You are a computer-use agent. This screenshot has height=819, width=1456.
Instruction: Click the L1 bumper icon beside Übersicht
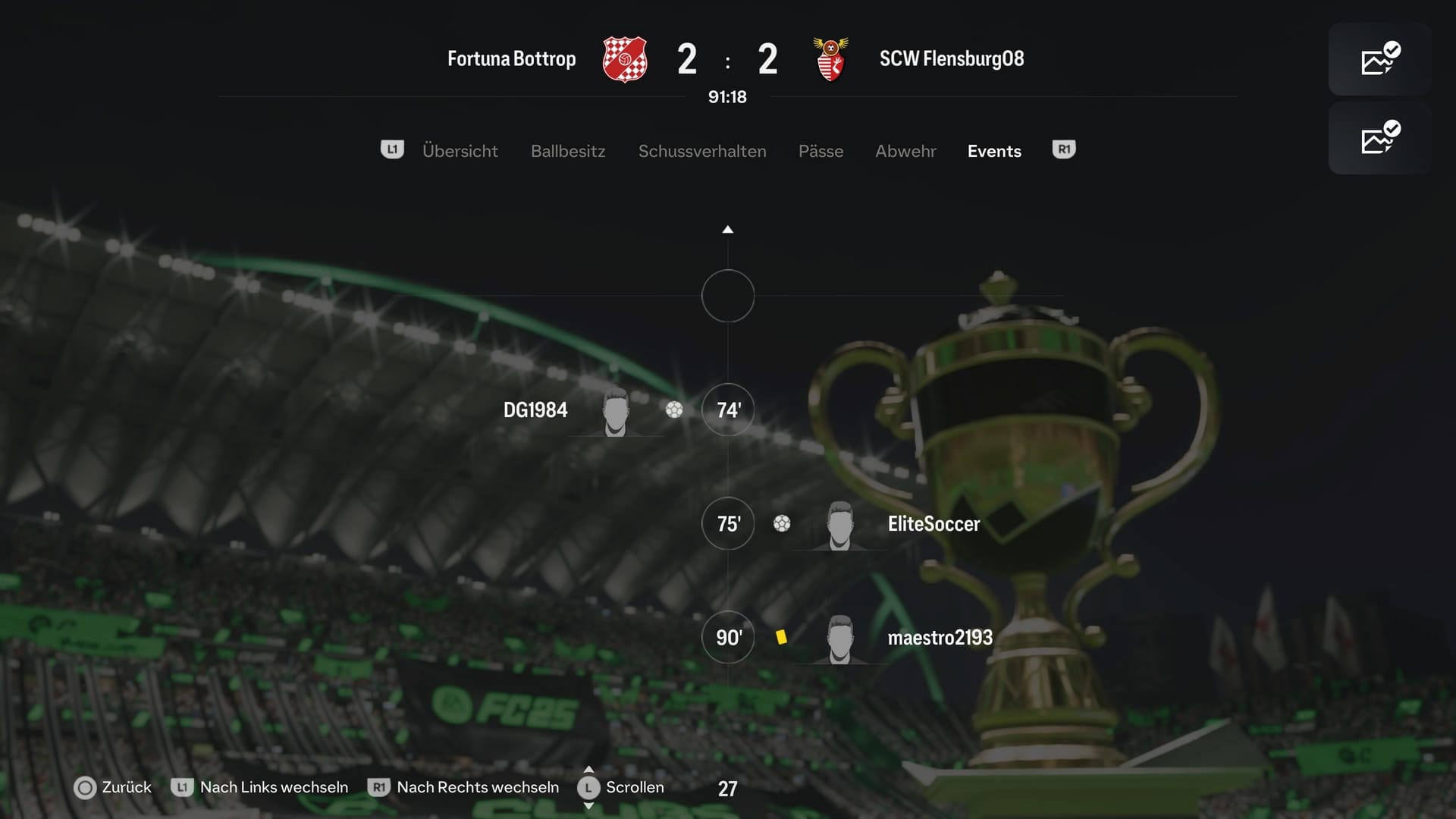392,149
